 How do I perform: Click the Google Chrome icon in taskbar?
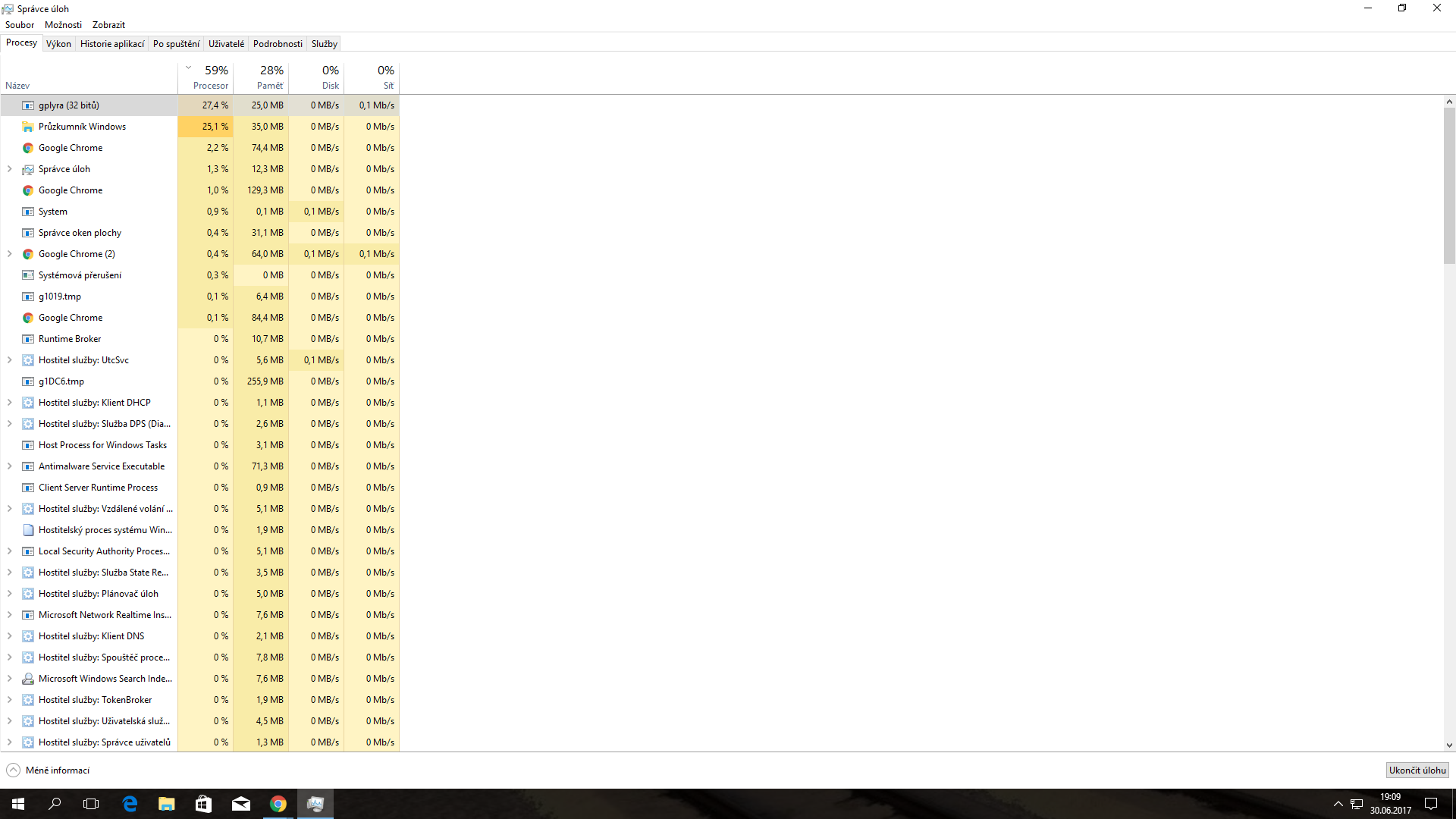(x=278, y=804)
